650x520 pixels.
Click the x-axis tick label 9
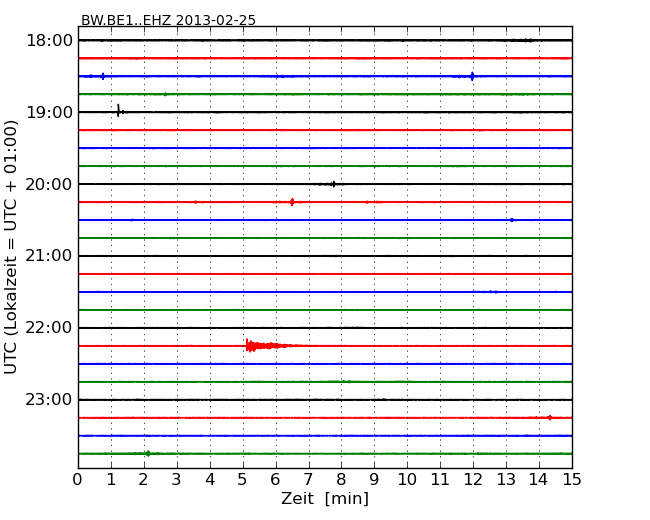pos(374,479)
